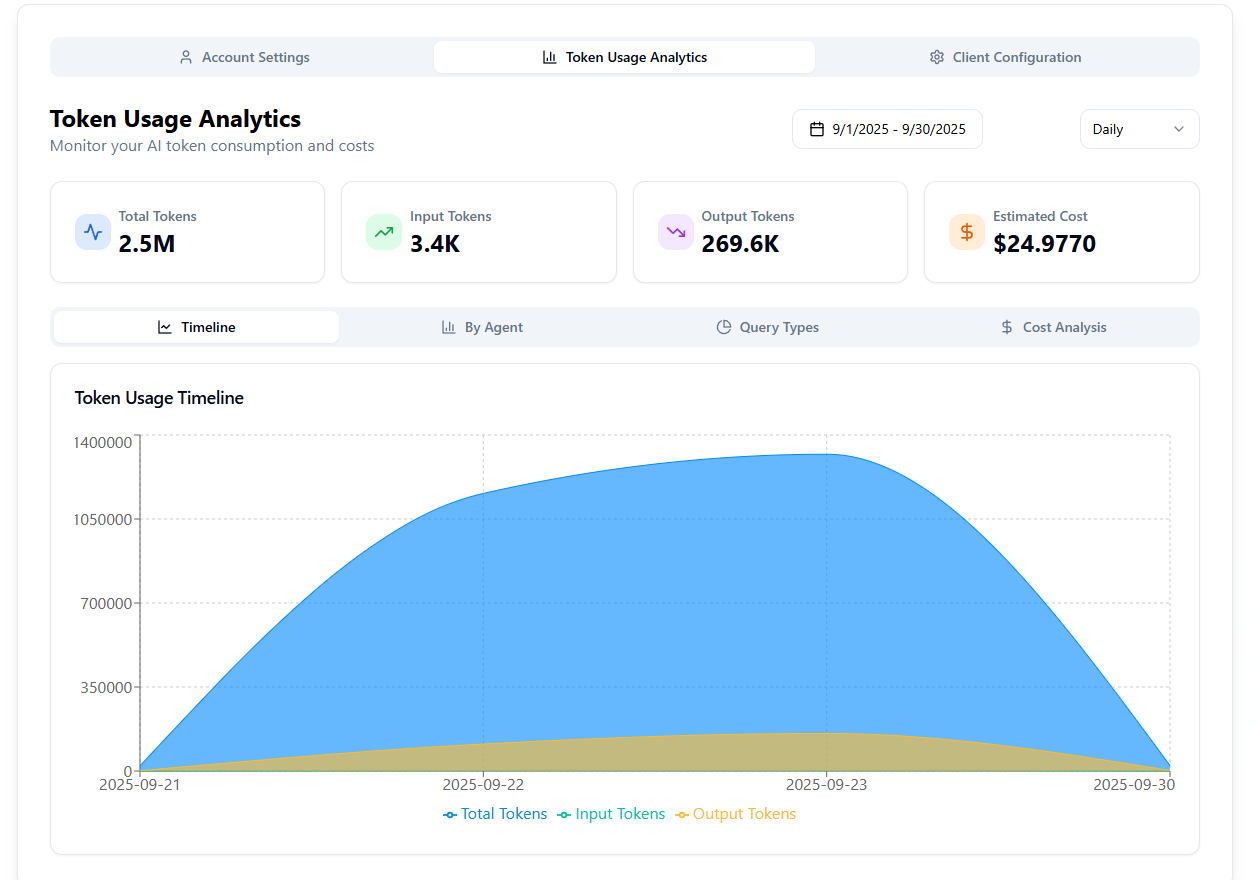The width and height of the screenshot is (1257, 880).
Task: Click the pie chart icon for Query Types
Action: (724, 327)
